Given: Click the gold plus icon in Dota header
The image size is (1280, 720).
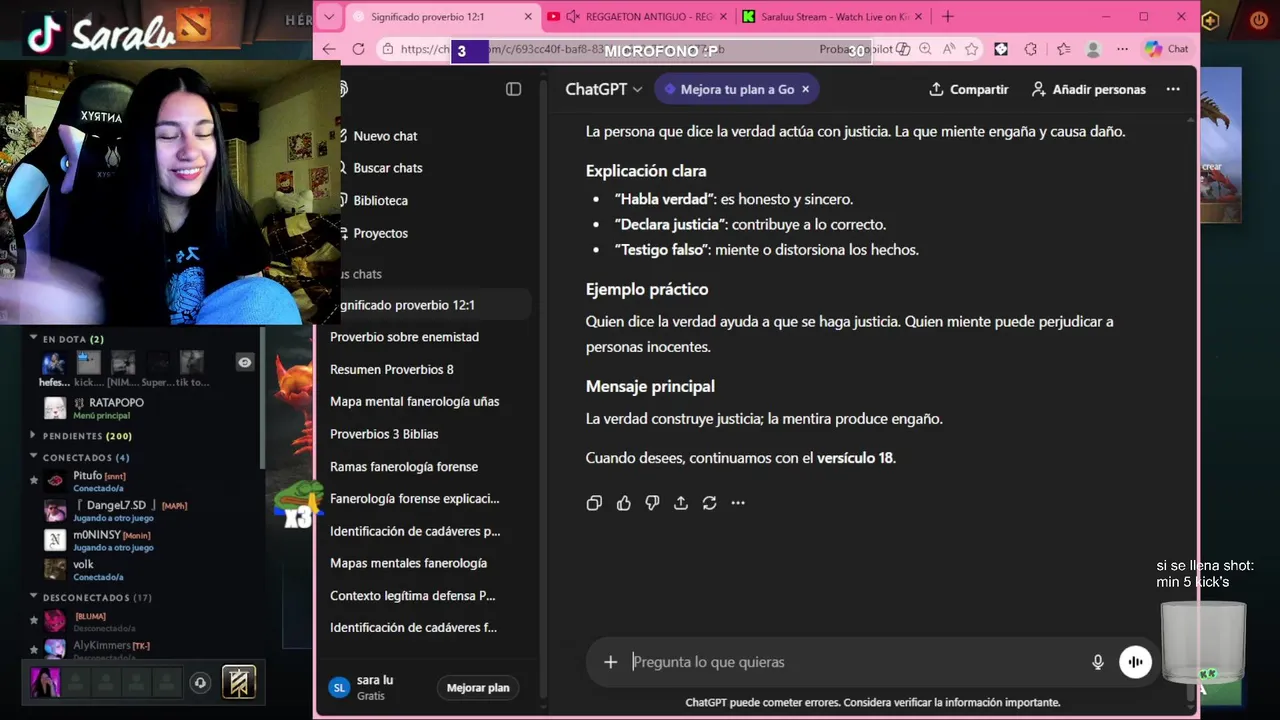Looking at the screenshot, I should [x=1210, y=20].
